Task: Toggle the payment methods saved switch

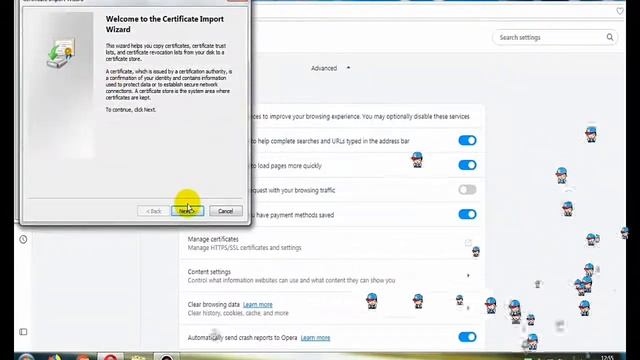Action: (x=467, y=214)
